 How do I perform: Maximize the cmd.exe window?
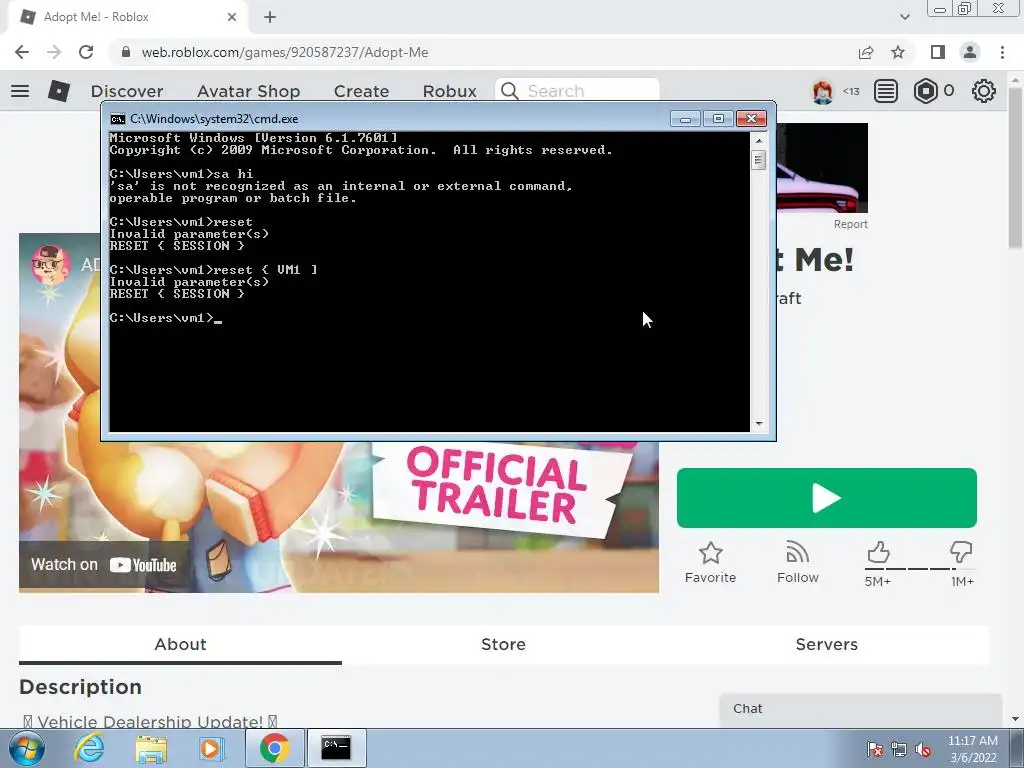[x=718, y=119]
